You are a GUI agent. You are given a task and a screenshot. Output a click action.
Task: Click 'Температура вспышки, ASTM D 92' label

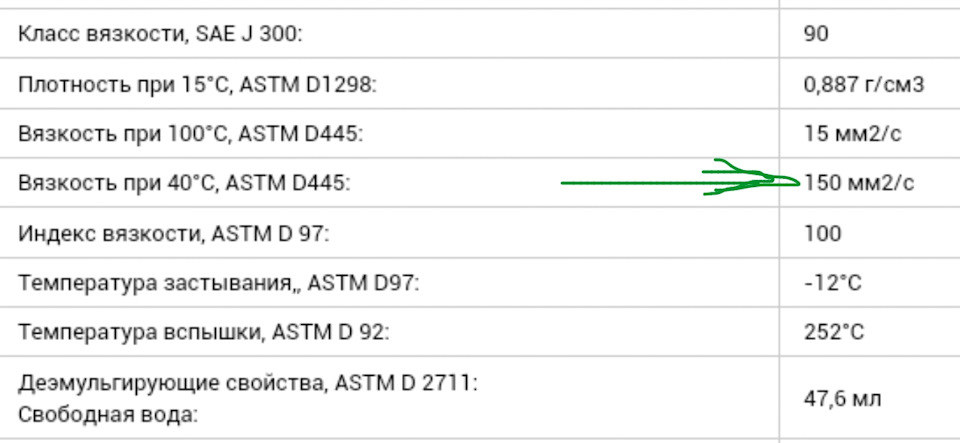coord(204,332)
